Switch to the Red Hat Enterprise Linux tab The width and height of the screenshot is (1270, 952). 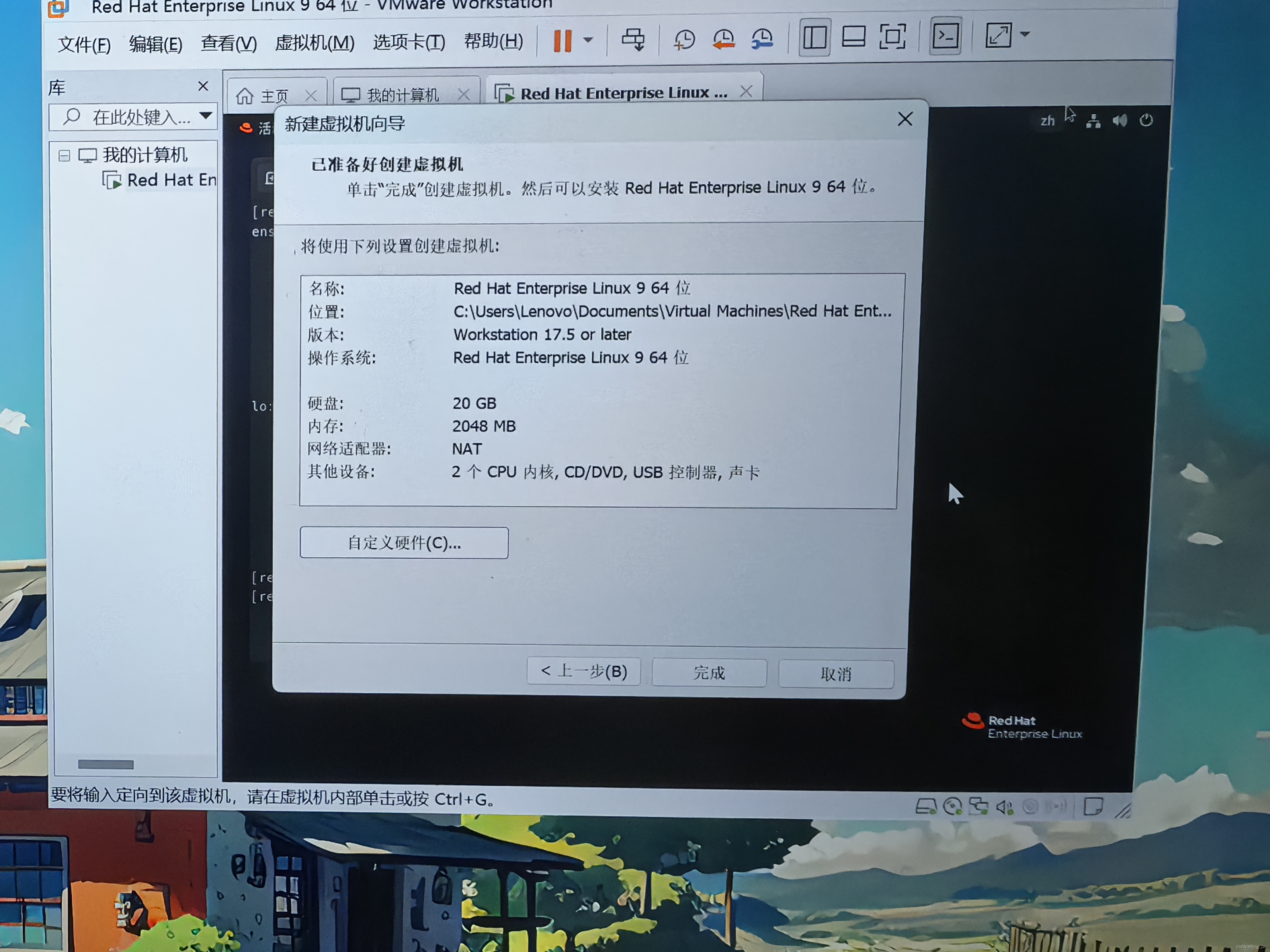click(x=624, y=93)
